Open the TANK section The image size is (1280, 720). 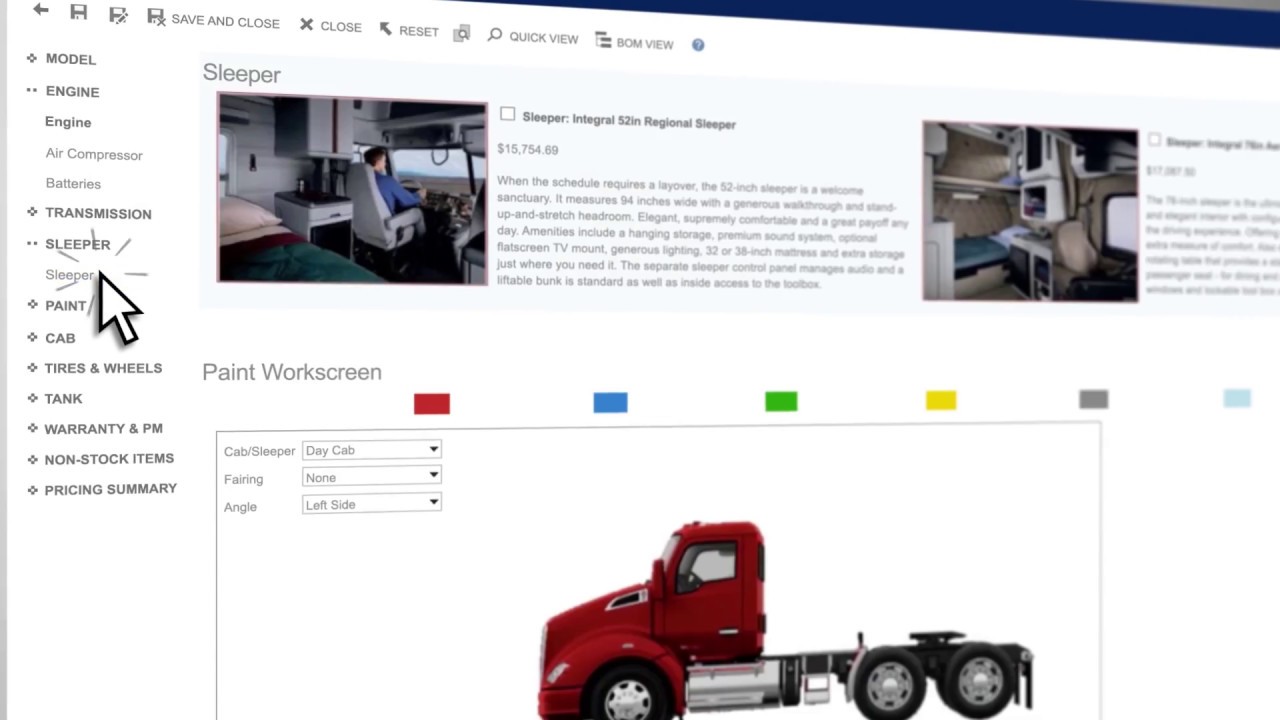(54, 398)
